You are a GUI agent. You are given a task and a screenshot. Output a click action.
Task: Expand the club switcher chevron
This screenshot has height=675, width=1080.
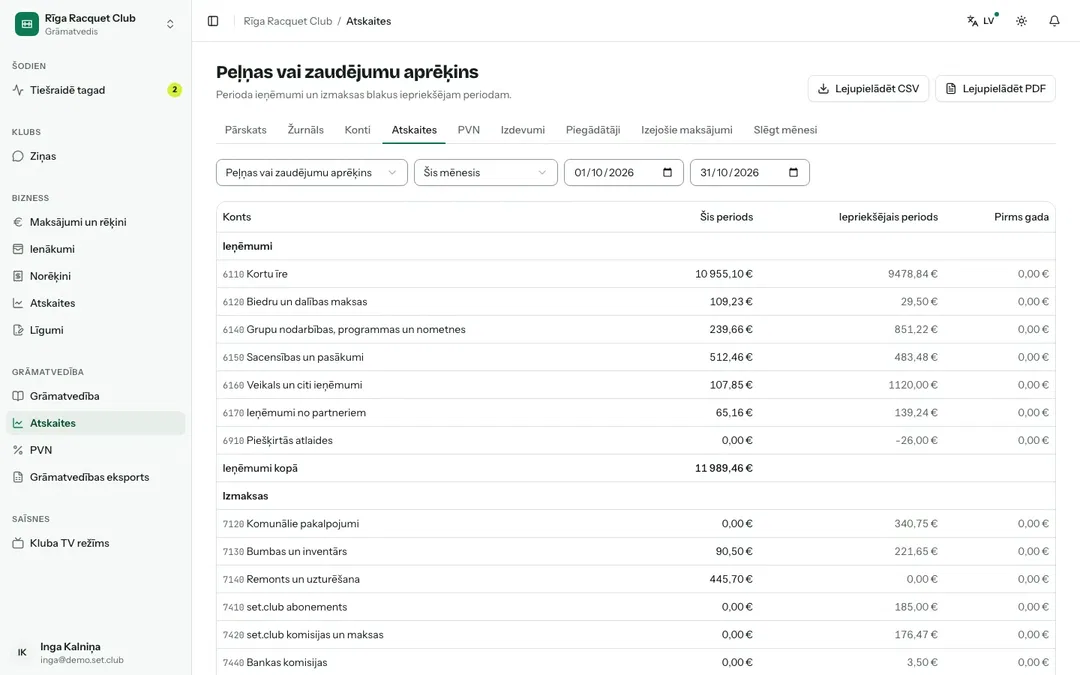pos(170,24)
